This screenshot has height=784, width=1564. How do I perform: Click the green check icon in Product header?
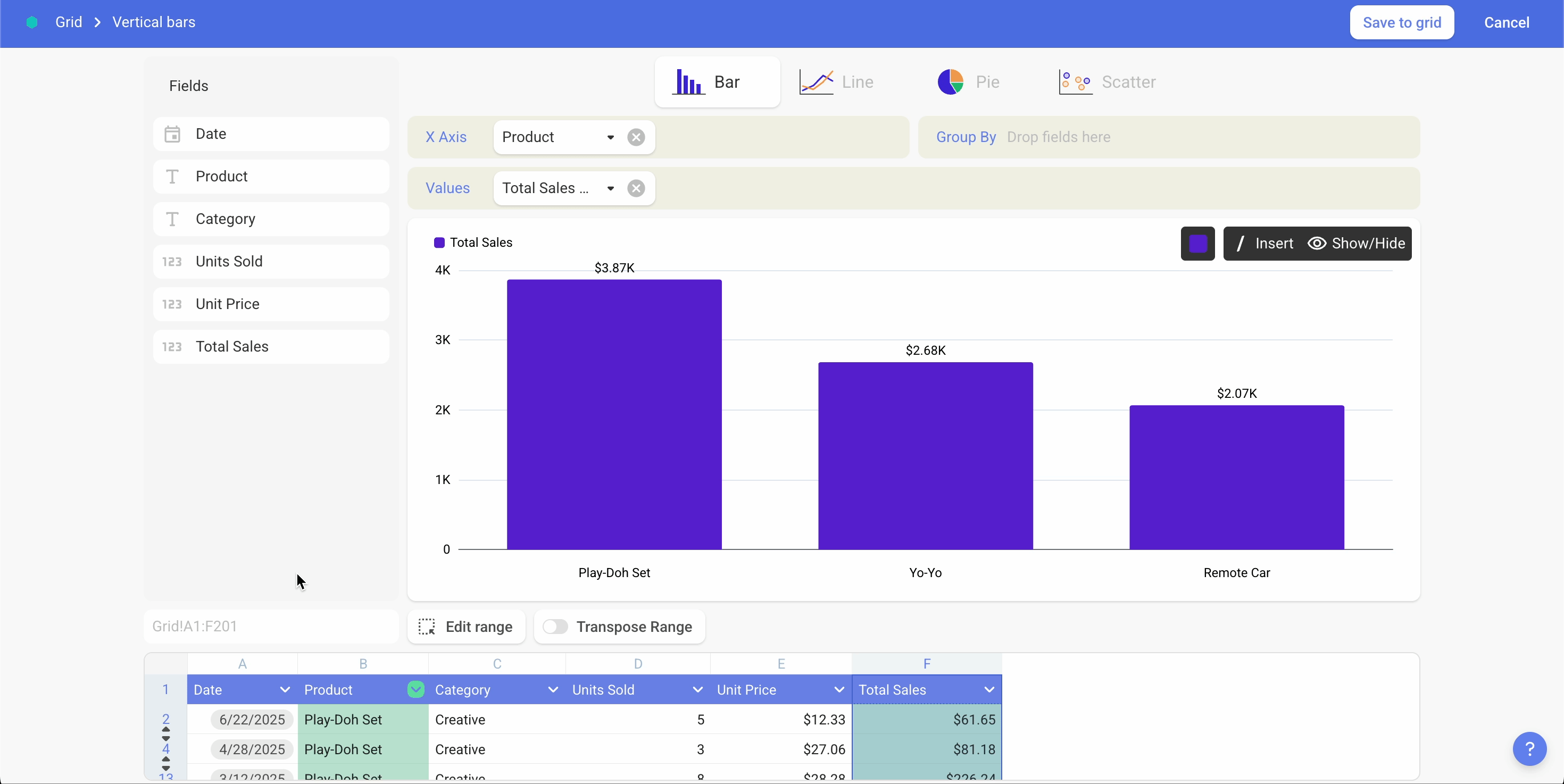click(415, 690)
